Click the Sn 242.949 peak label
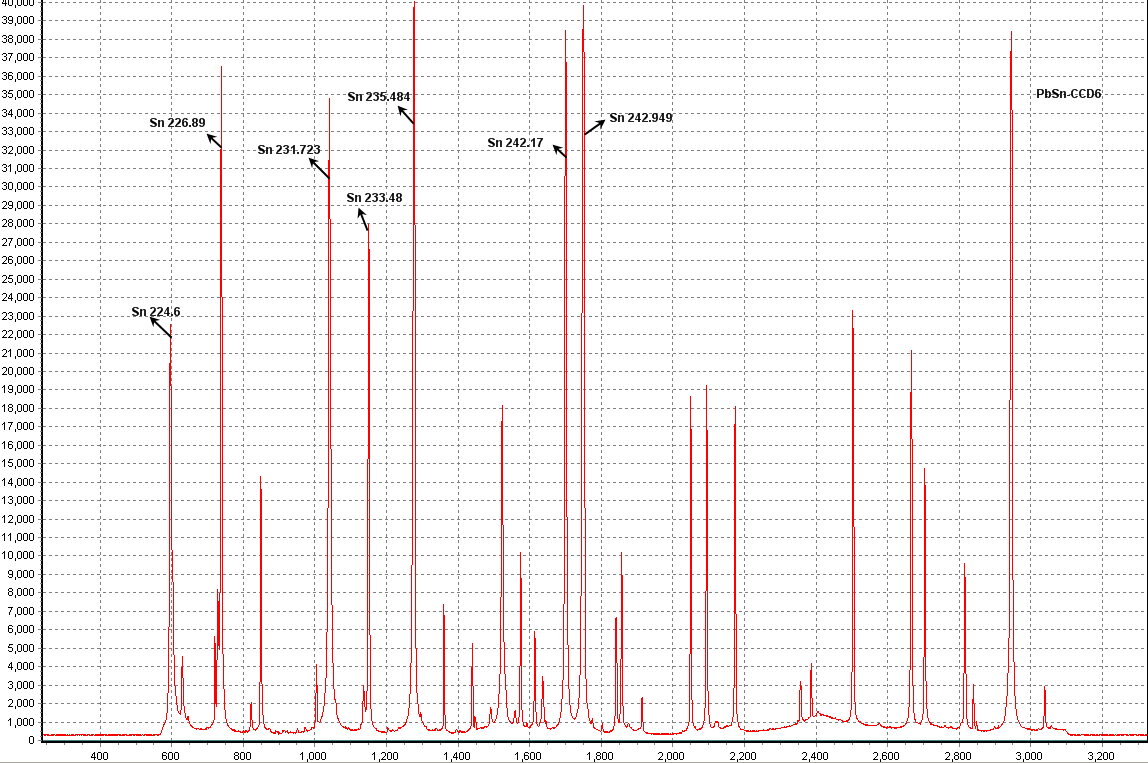 (x=640, y=118)
